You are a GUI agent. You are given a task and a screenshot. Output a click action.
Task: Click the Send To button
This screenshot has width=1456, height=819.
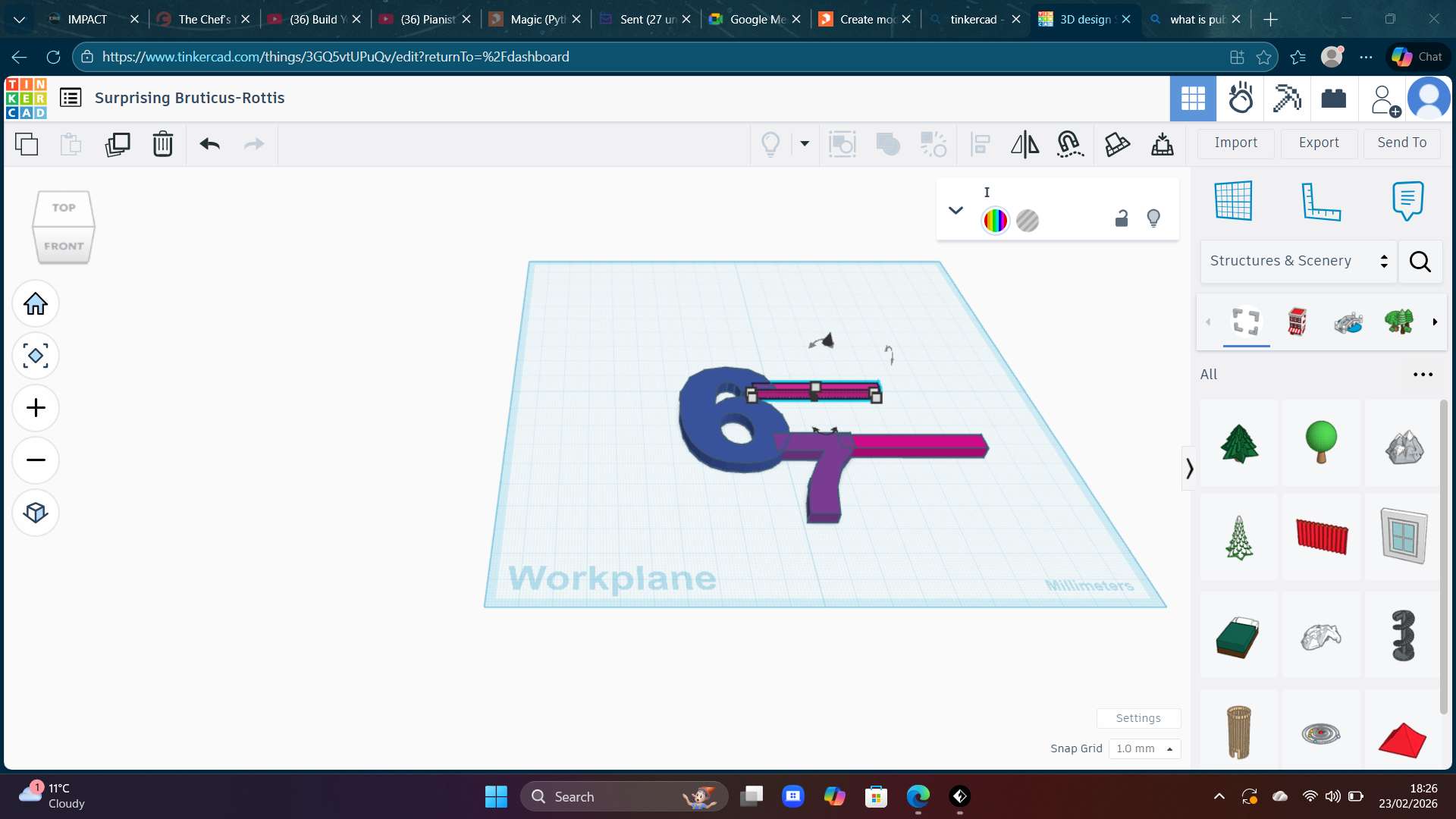coord(1401,143)
